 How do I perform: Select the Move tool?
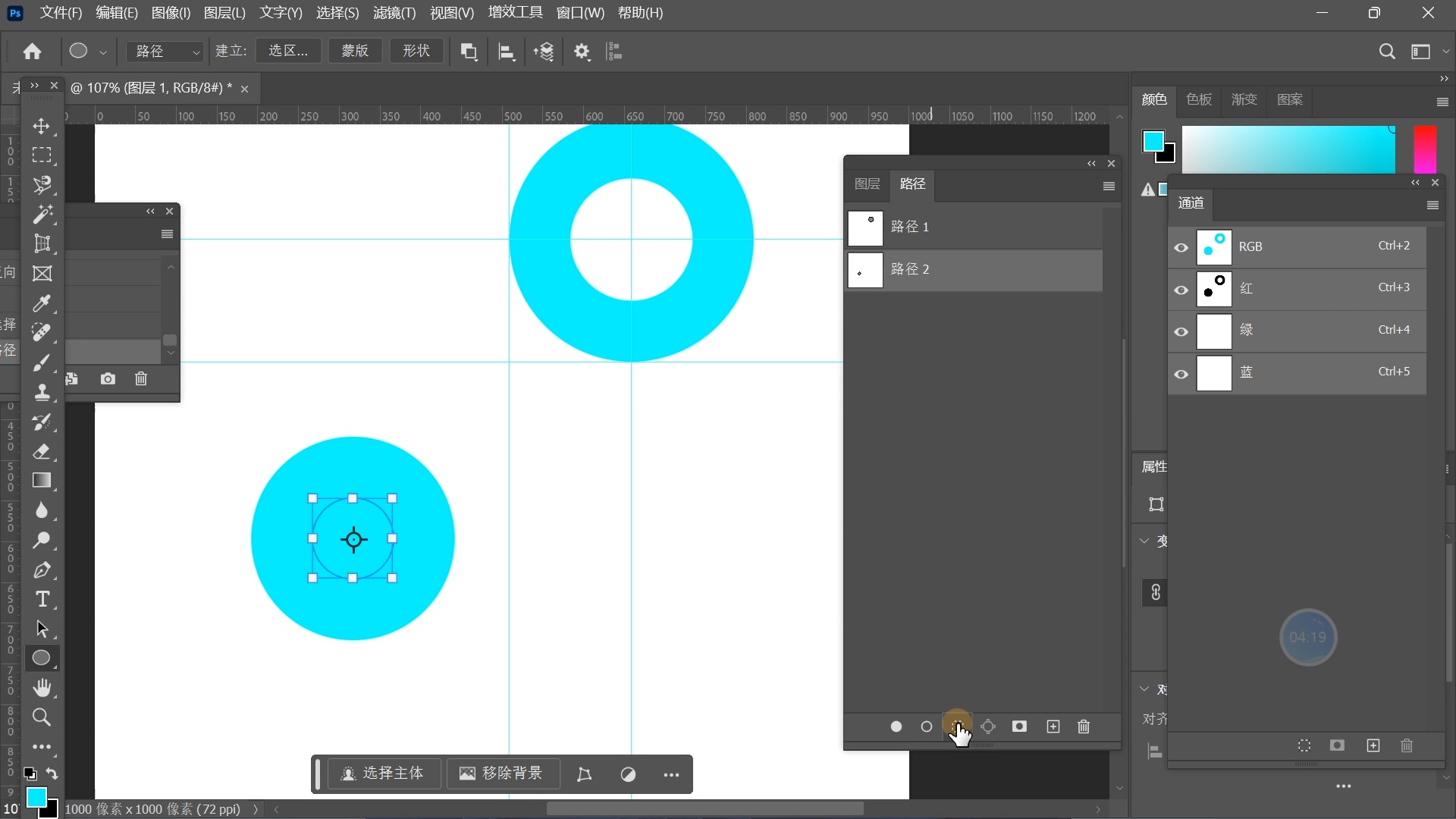pyautogui.click(x=42, y=126)
